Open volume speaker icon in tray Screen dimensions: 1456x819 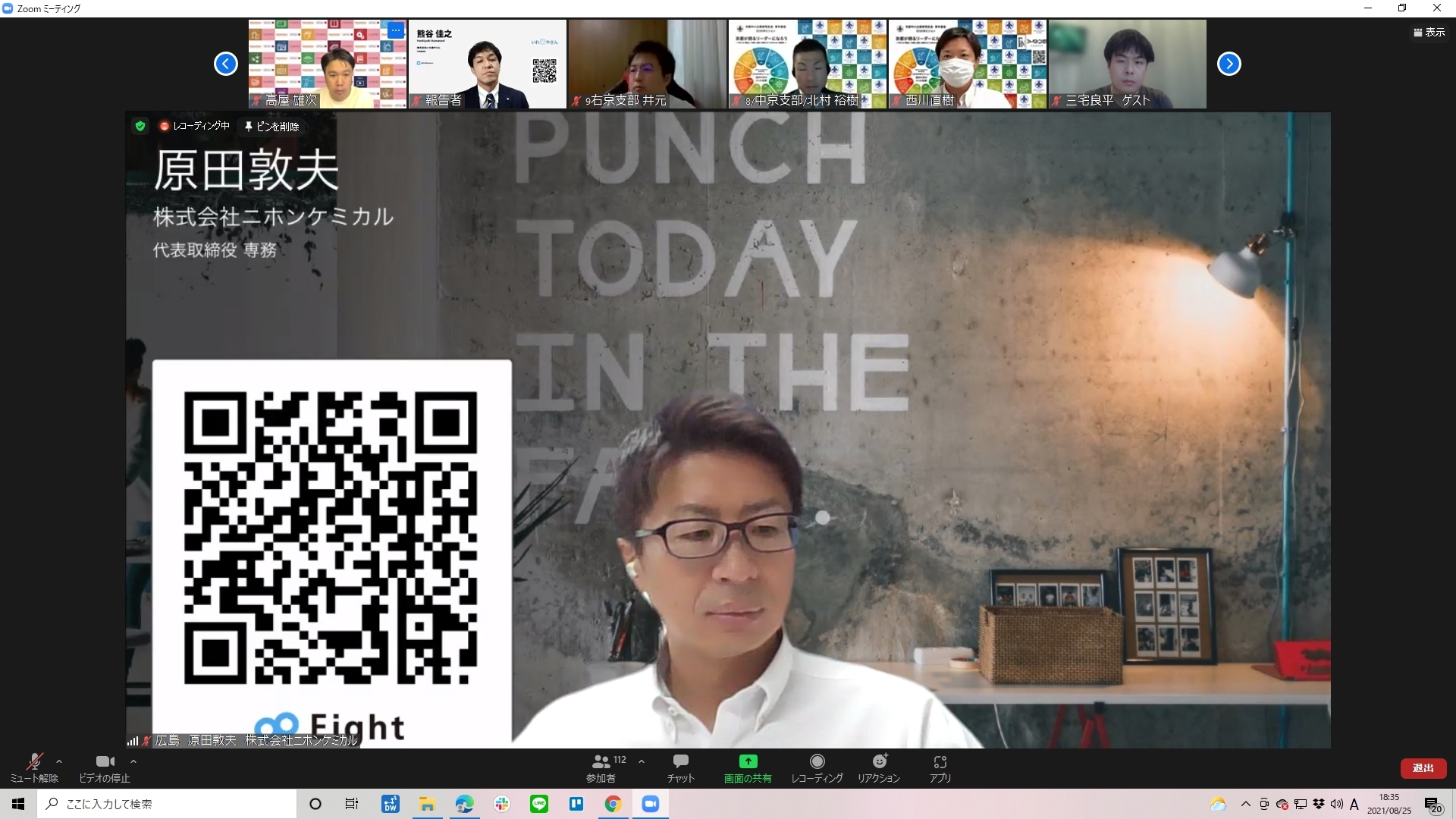pyautogui.click(x=1337, y=805)
